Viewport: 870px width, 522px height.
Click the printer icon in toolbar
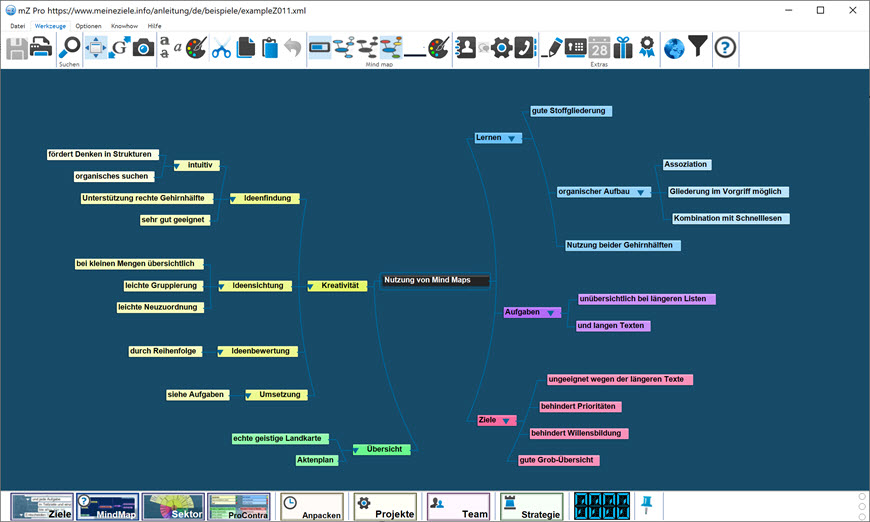click(41, 47)
